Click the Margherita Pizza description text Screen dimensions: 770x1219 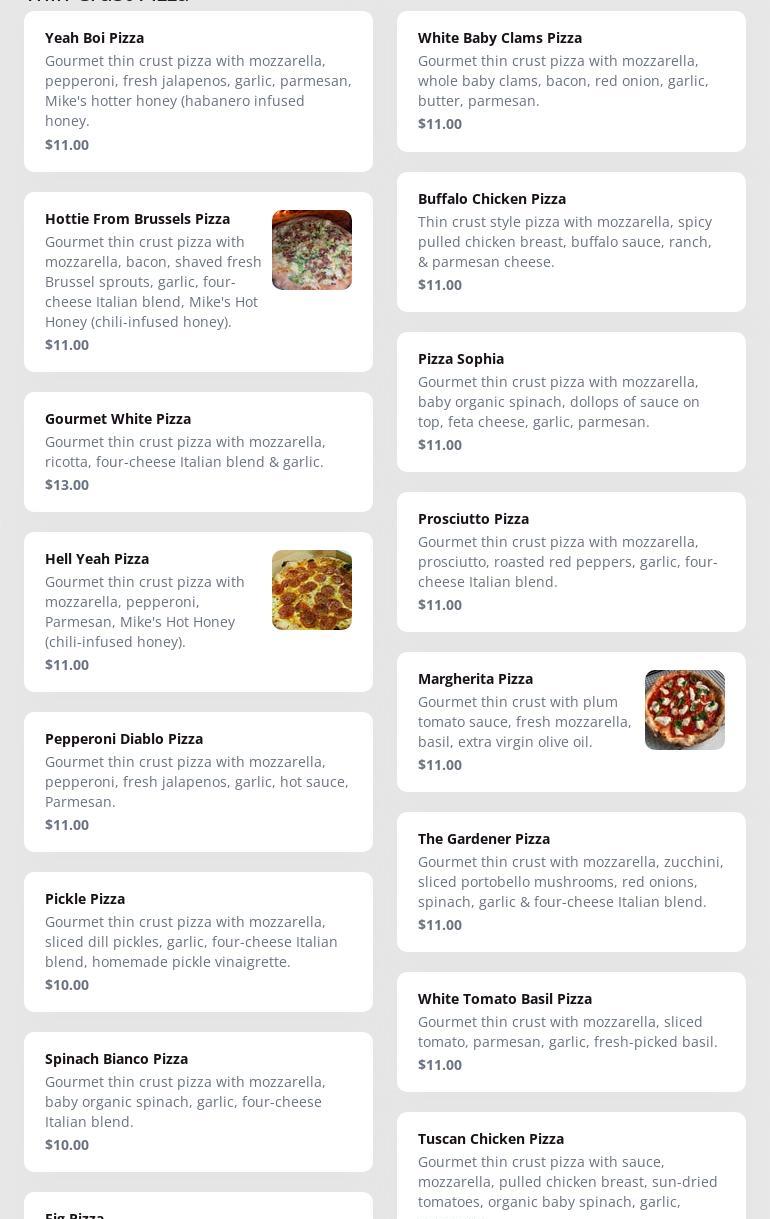[524, 722]
